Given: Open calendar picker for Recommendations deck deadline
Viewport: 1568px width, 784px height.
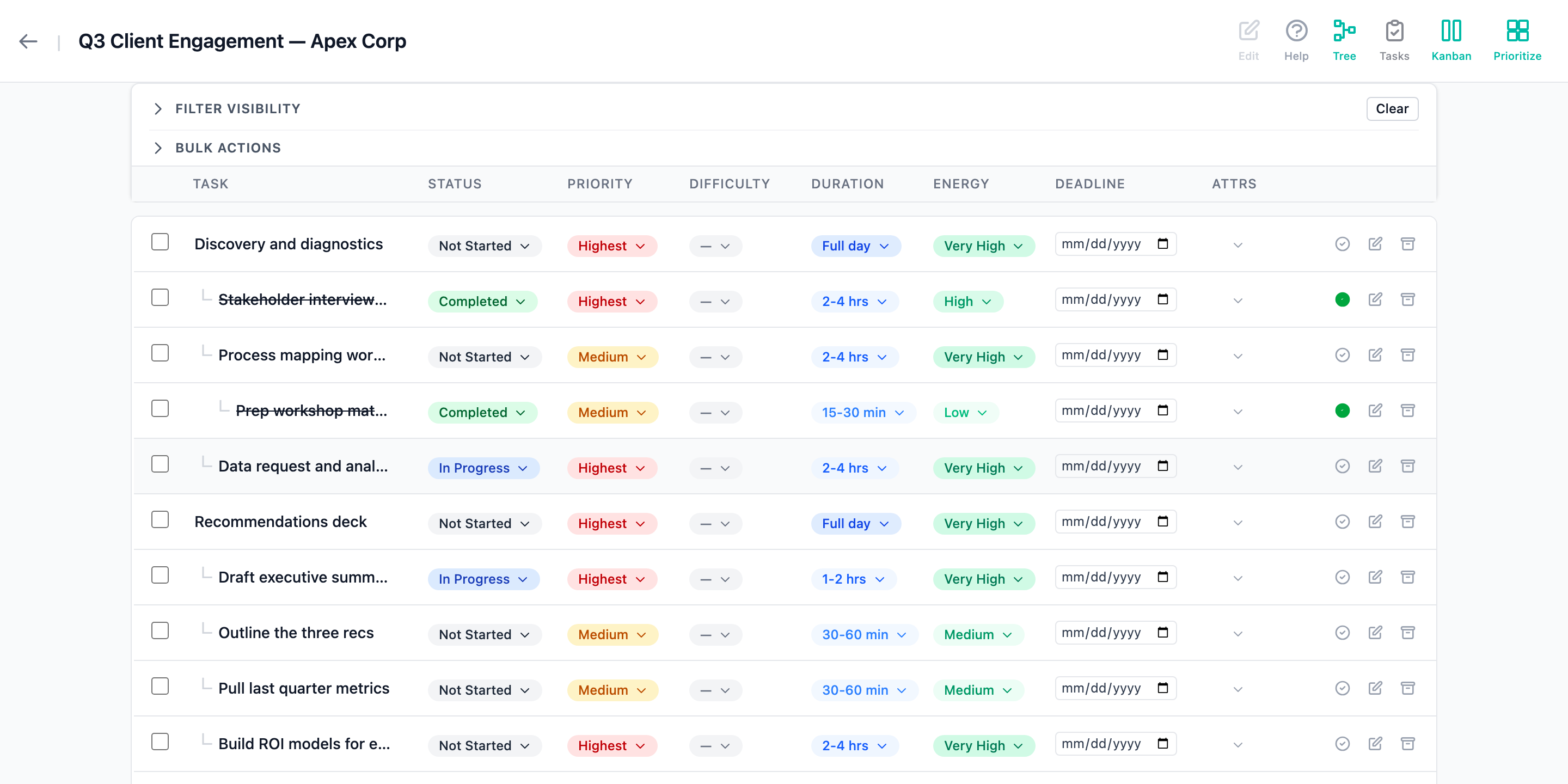Looking at the screenshot, I should pos(1162,522).
